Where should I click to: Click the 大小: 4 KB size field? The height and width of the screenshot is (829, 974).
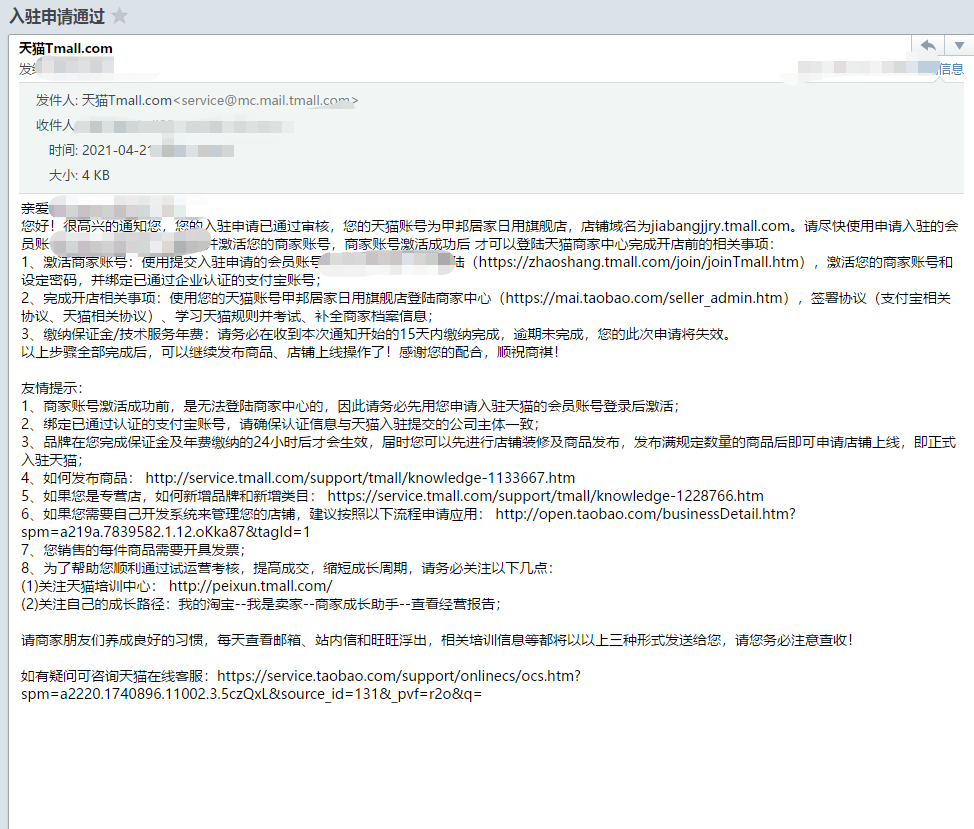tap(80, 176)
